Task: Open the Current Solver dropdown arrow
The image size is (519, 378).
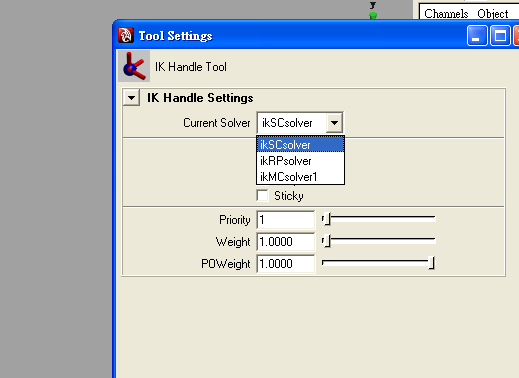Action: point(334,123)
